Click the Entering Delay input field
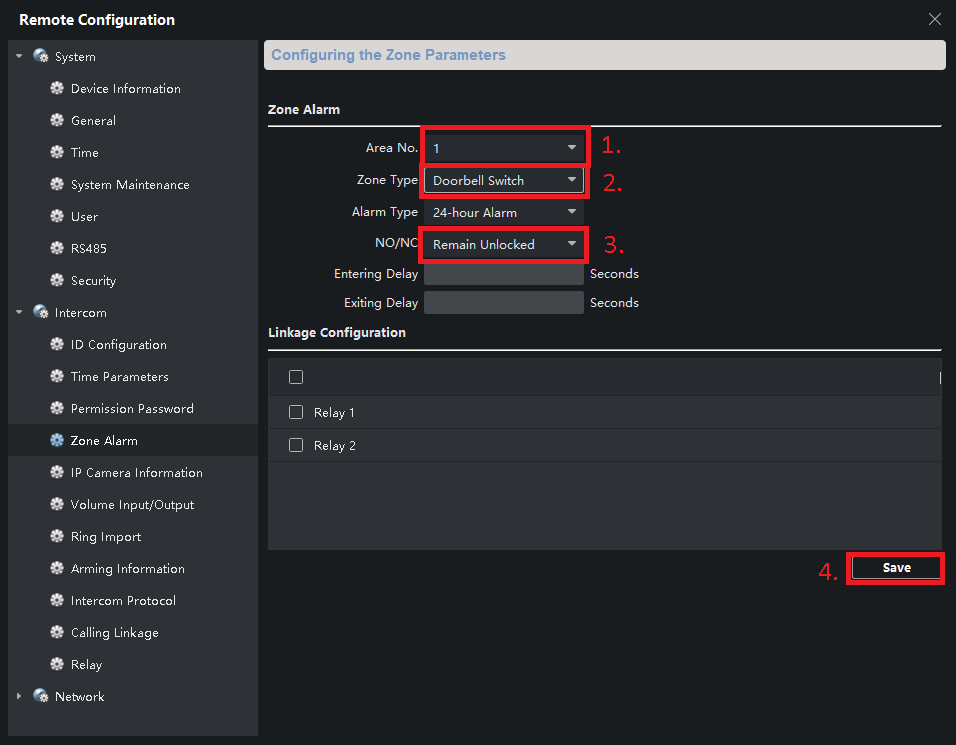 (503, 274)
